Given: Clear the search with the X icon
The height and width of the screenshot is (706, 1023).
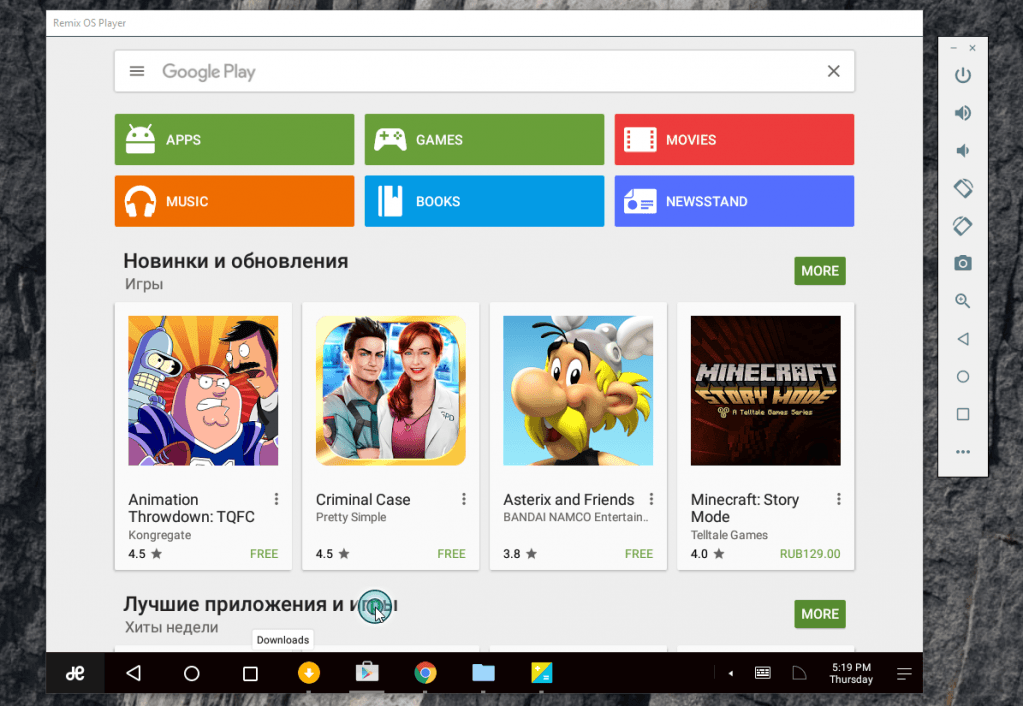Looking at the screenshot, I should (833, 71).
